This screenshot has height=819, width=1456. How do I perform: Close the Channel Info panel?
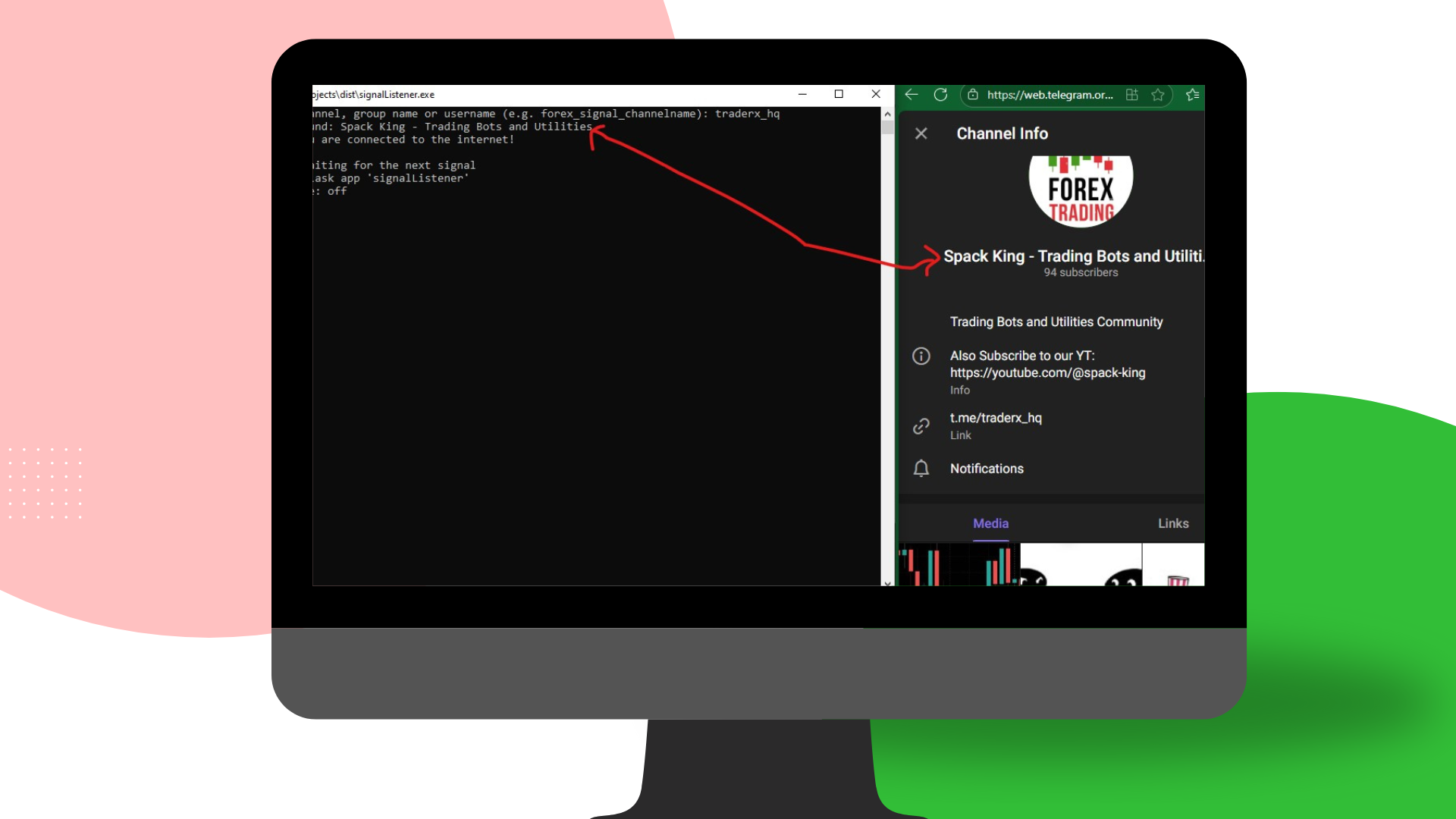[x=921, y=133]
